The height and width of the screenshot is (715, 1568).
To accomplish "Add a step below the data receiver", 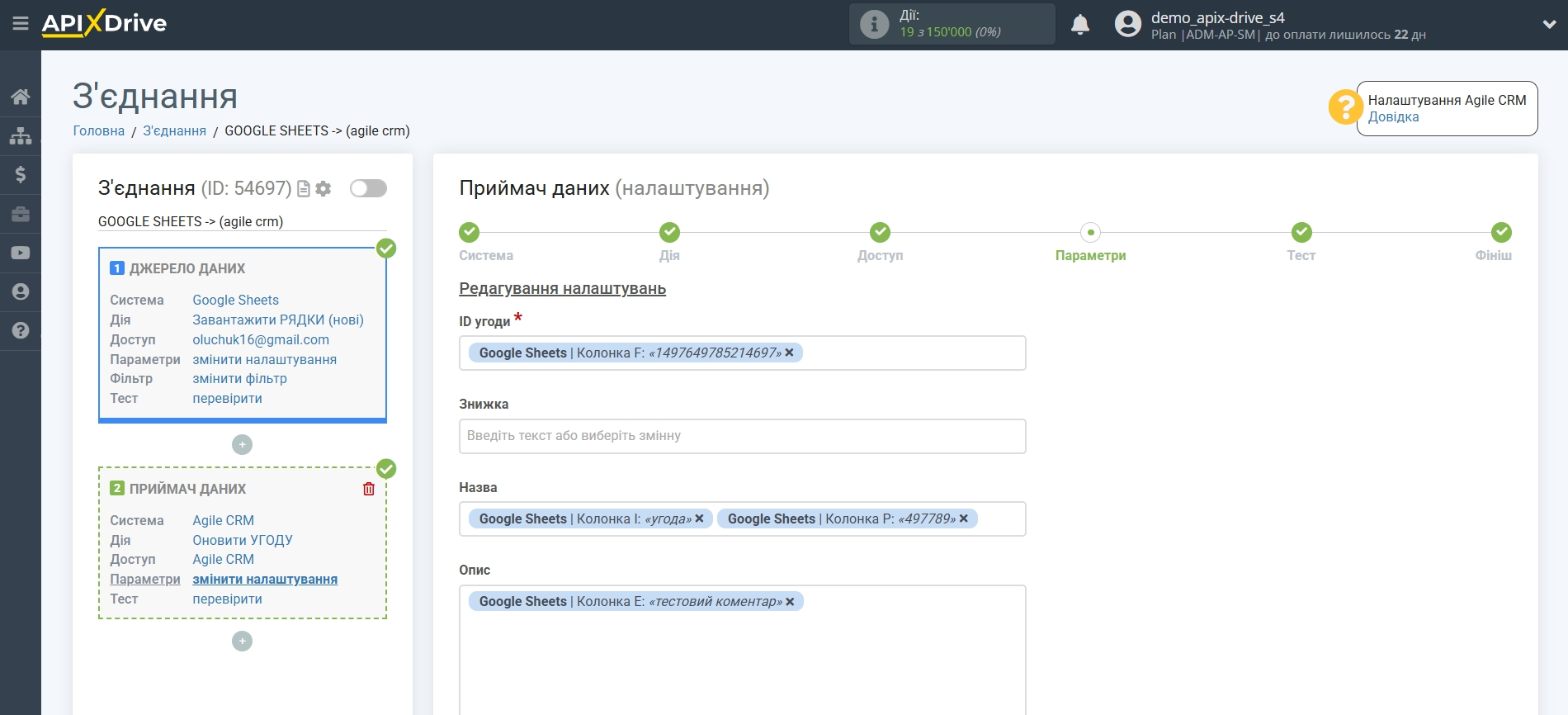I will tap(242, 642).
